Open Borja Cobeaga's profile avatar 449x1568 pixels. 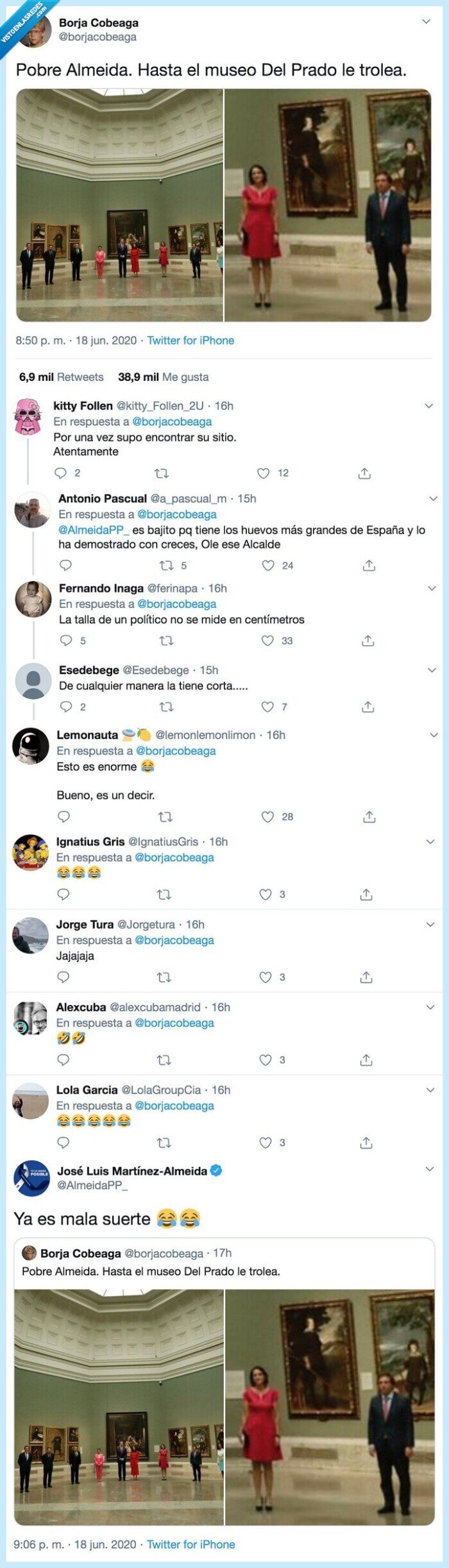coord(35,31)
